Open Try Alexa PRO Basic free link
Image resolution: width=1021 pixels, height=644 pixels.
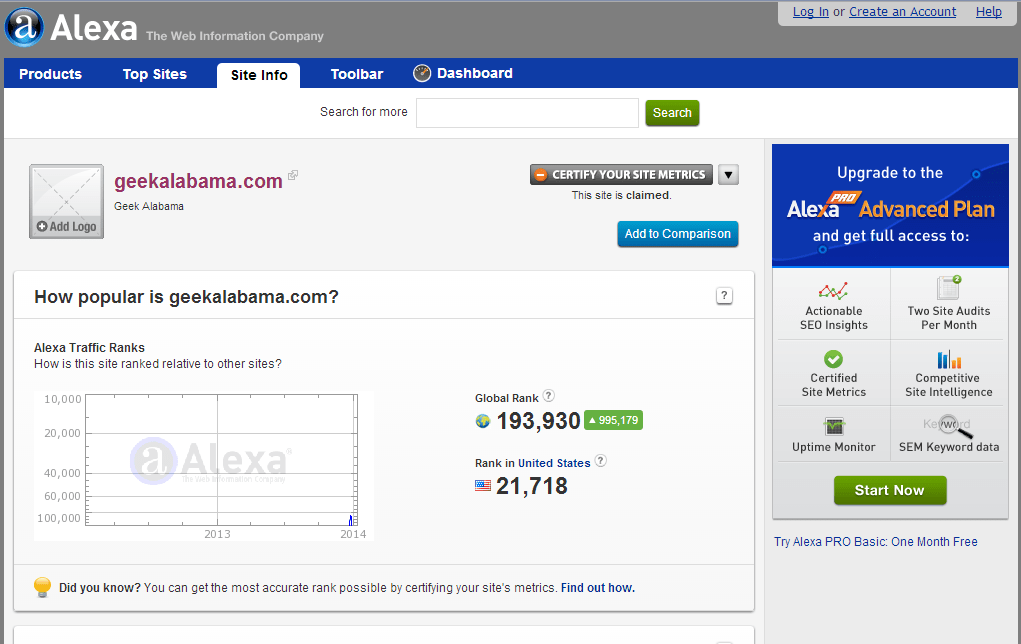(875, 542)
